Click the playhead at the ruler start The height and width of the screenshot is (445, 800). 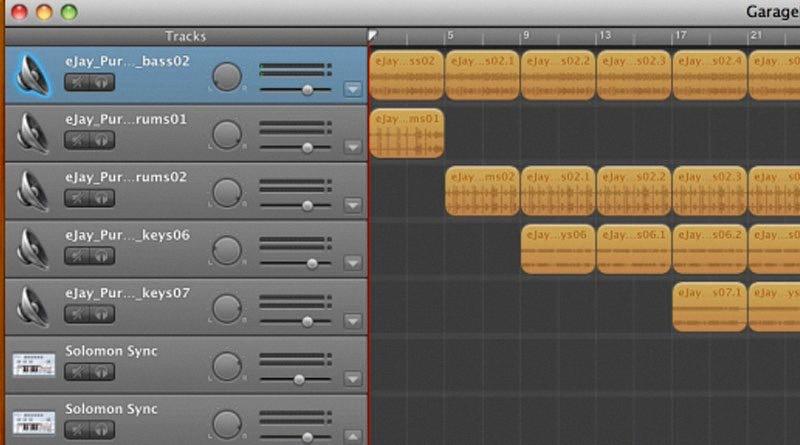click(372, 35)
